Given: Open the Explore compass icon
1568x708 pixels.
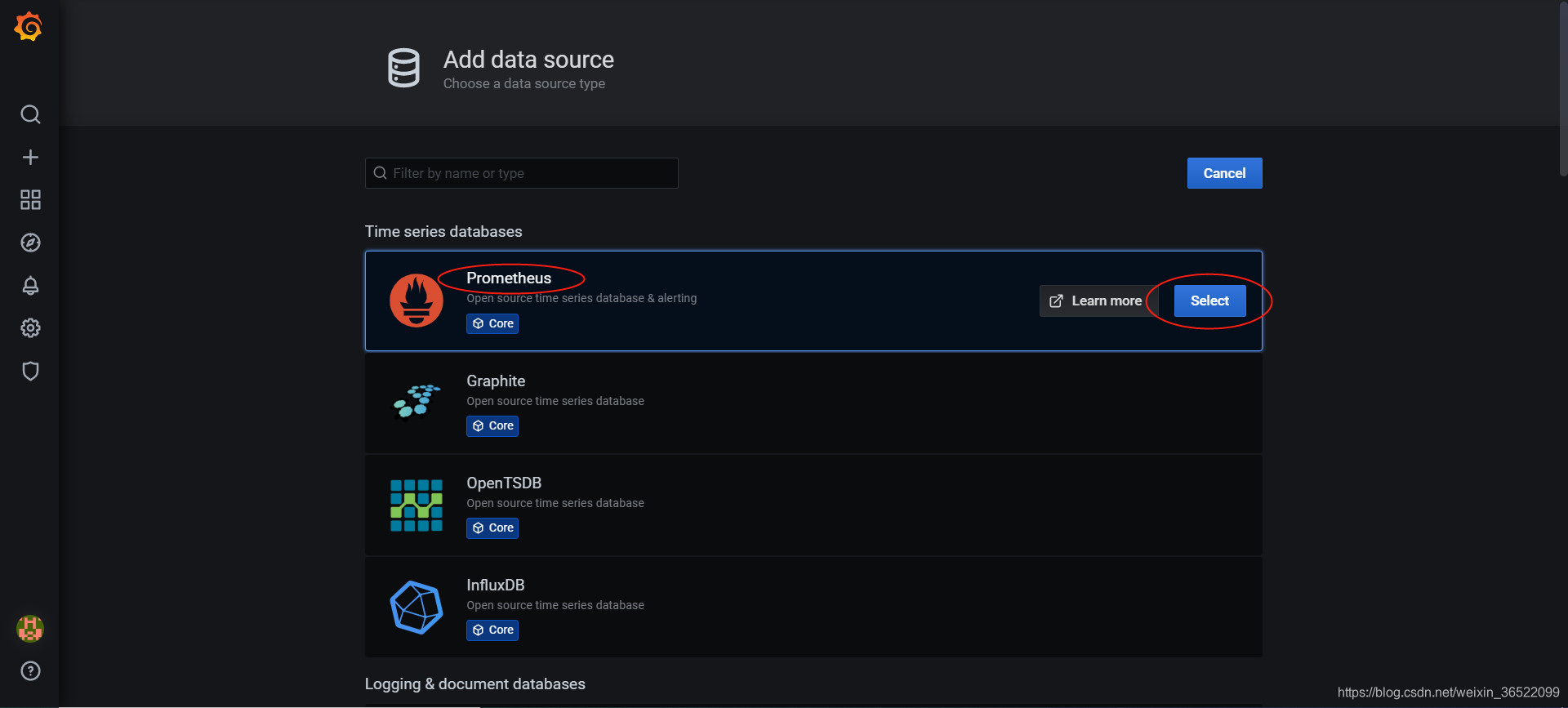Looking at the screenshot, I should (30, 243).
